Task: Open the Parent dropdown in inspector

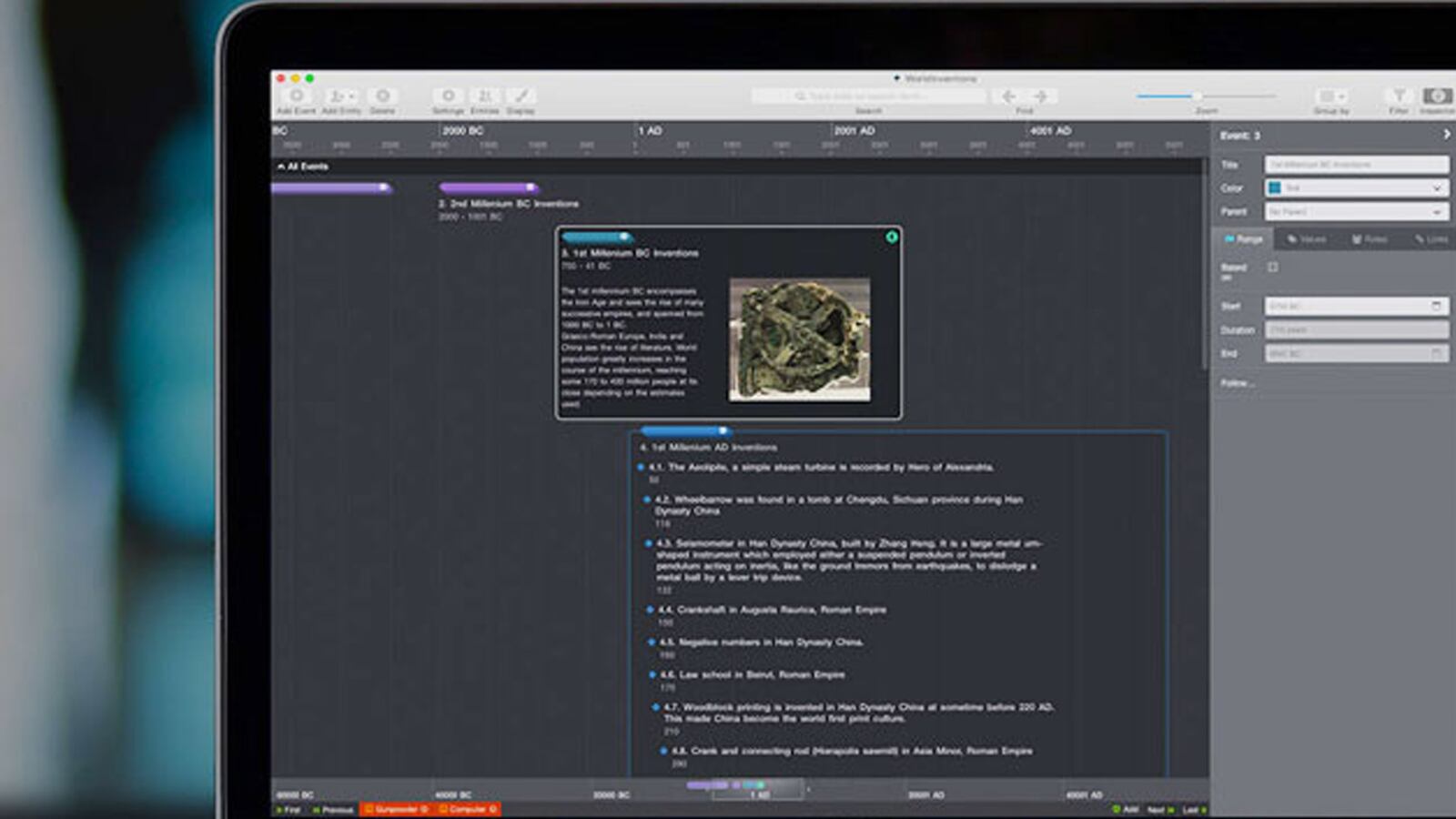Action: coord(1355,212)
